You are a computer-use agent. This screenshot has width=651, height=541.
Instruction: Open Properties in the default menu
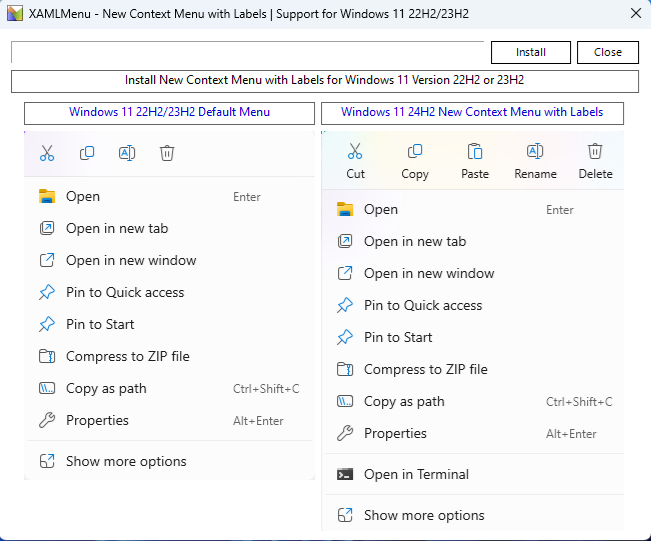169,420
